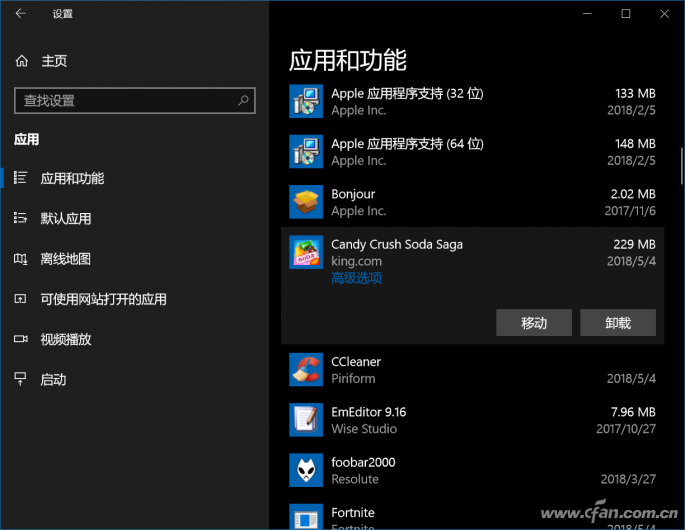The width and height of the screenshot is (685, 530).
Task: Open 可使用网站打开的应用 page
Action: tap(104, 299)
